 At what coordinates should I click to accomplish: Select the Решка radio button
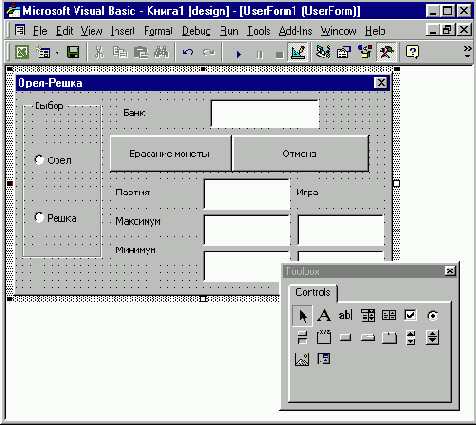[x=55, y=218]
